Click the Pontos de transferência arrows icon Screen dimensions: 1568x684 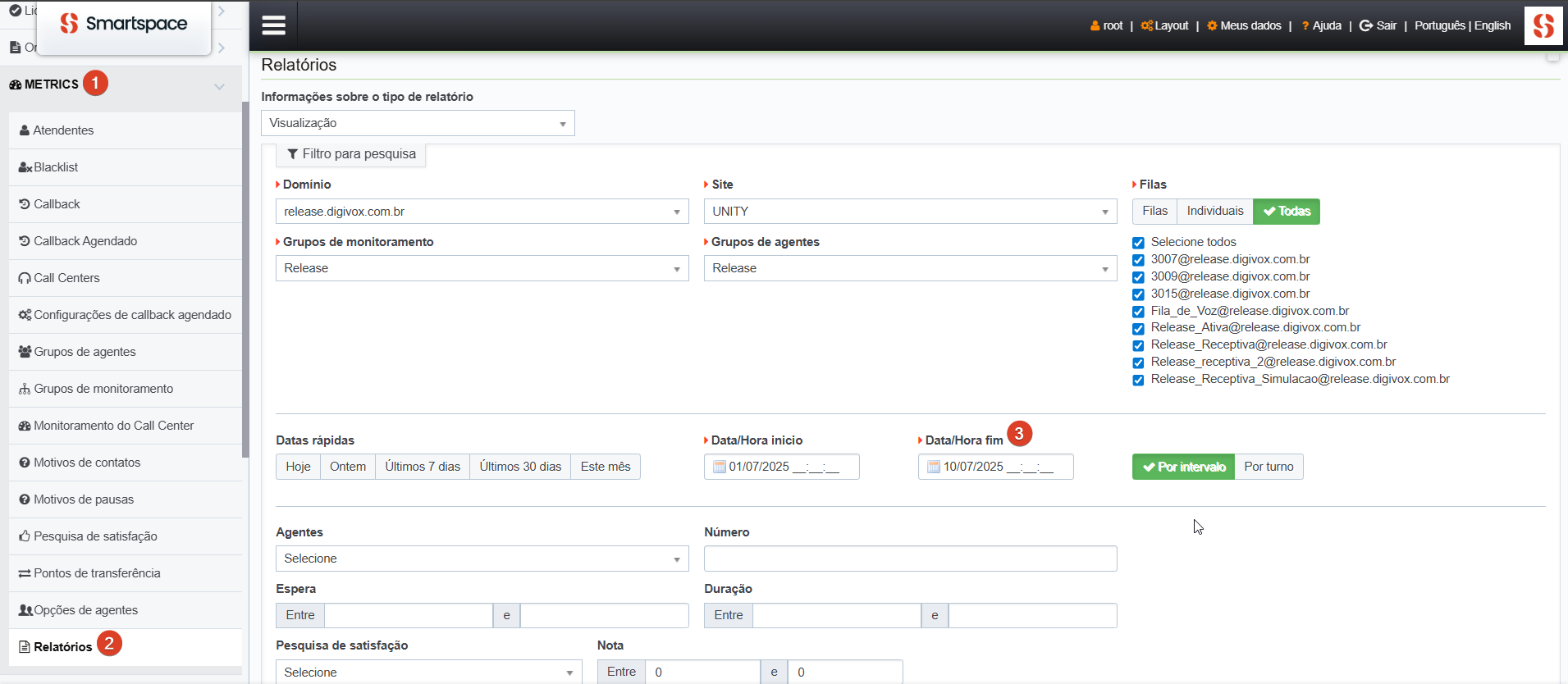click(25, 573)
